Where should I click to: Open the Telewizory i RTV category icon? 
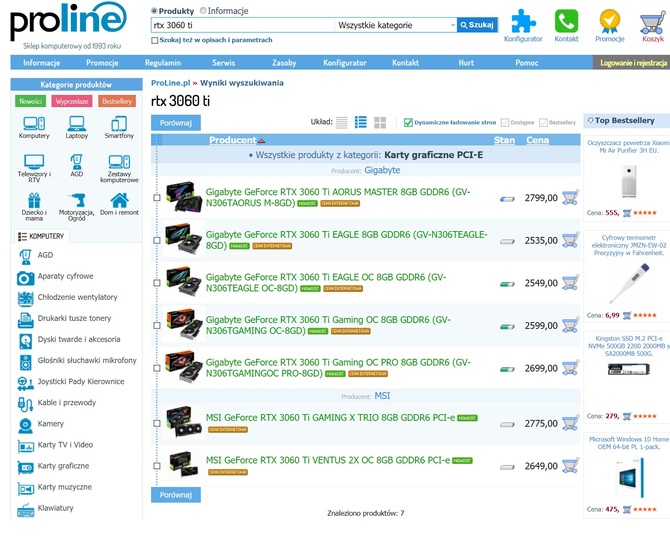click(34, 162)
